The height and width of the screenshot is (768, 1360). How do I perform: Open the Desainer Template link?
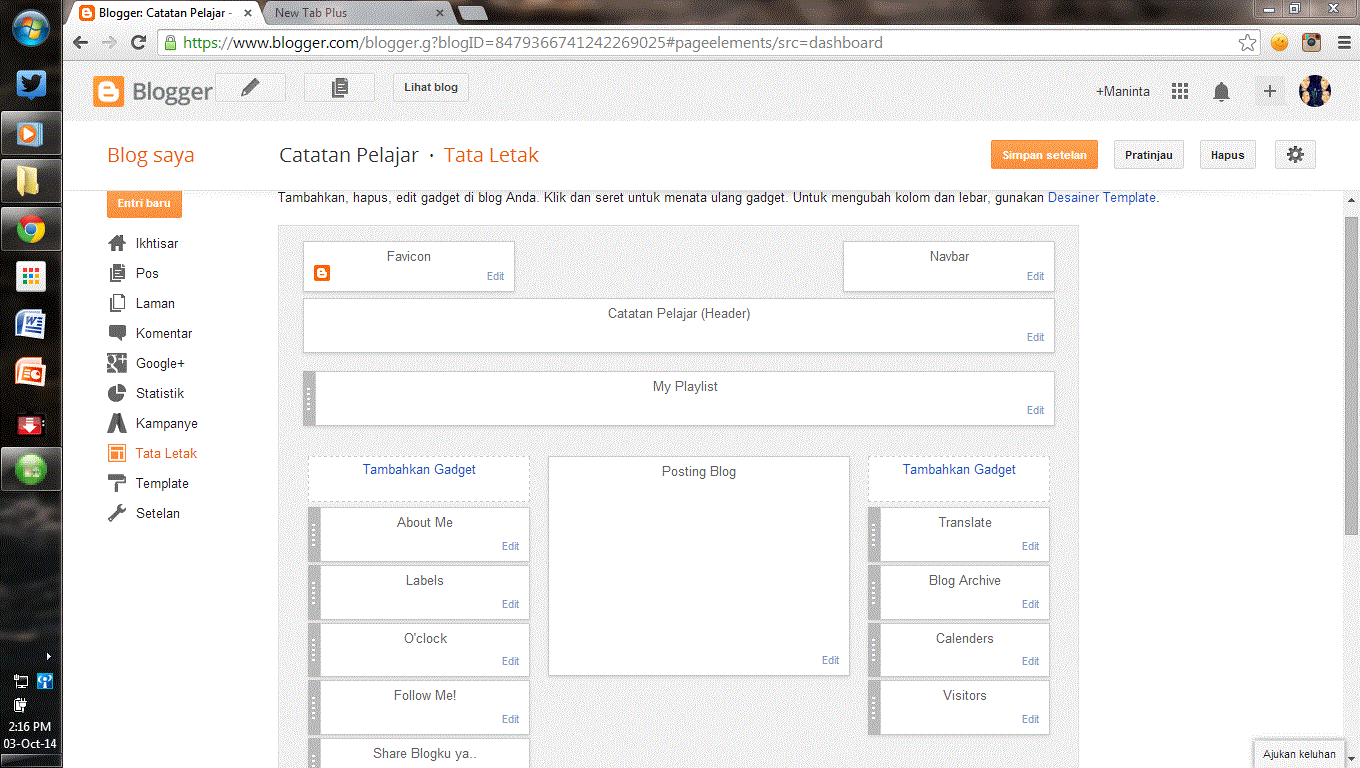[1102, 198]
